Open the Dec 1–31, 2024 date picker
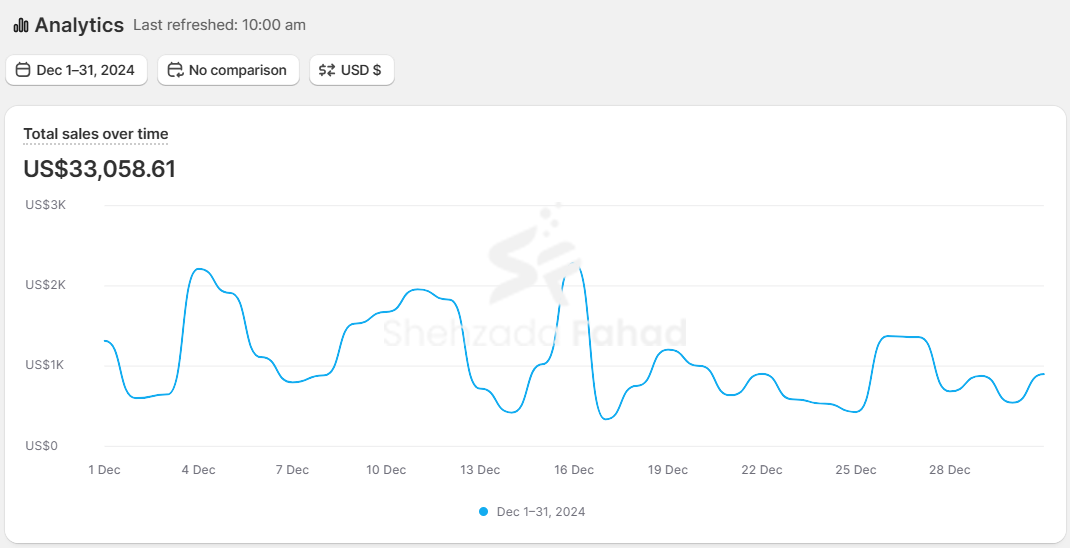Image resolution: width=1070 pixels, height=548 pixels. click(77, 70)
